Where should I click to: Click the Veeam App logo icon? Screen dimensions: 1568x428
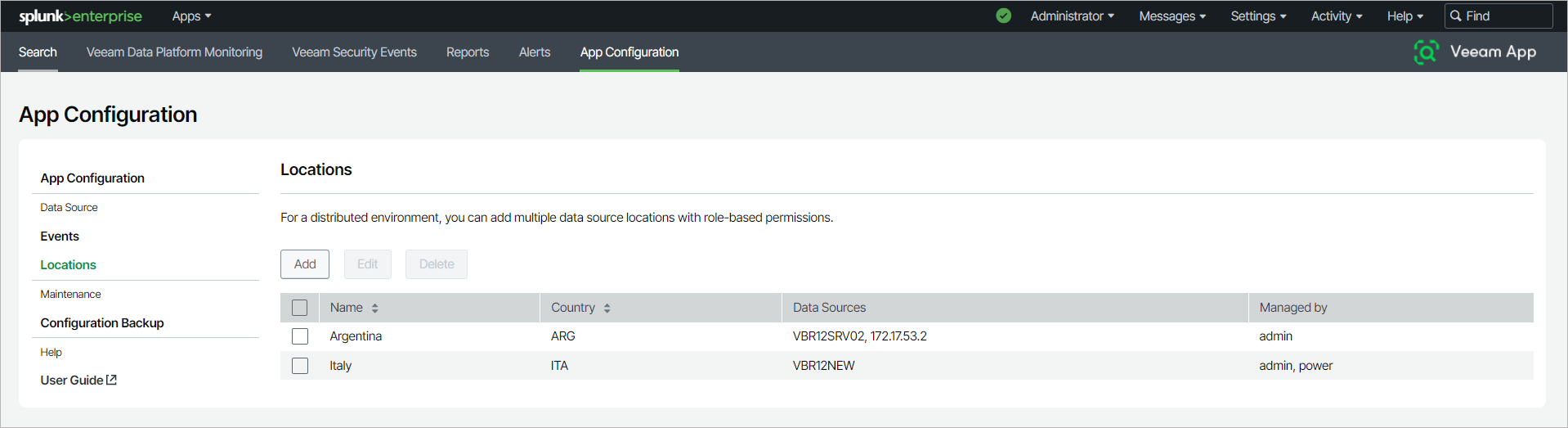pyautogui.click(x=1426, y=52)
